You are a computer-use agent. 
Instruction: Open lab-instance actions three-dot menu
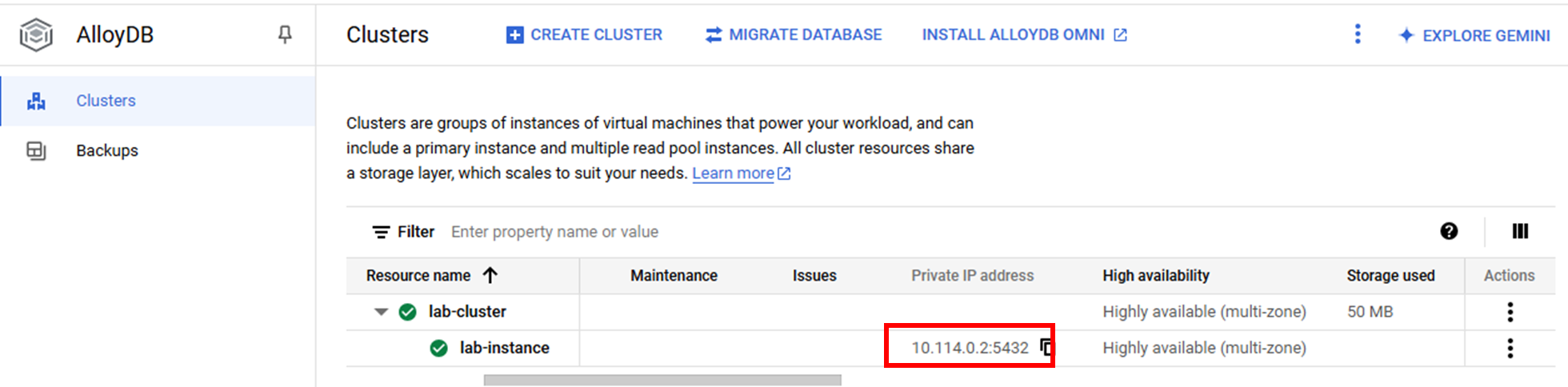pos(1510,348)
